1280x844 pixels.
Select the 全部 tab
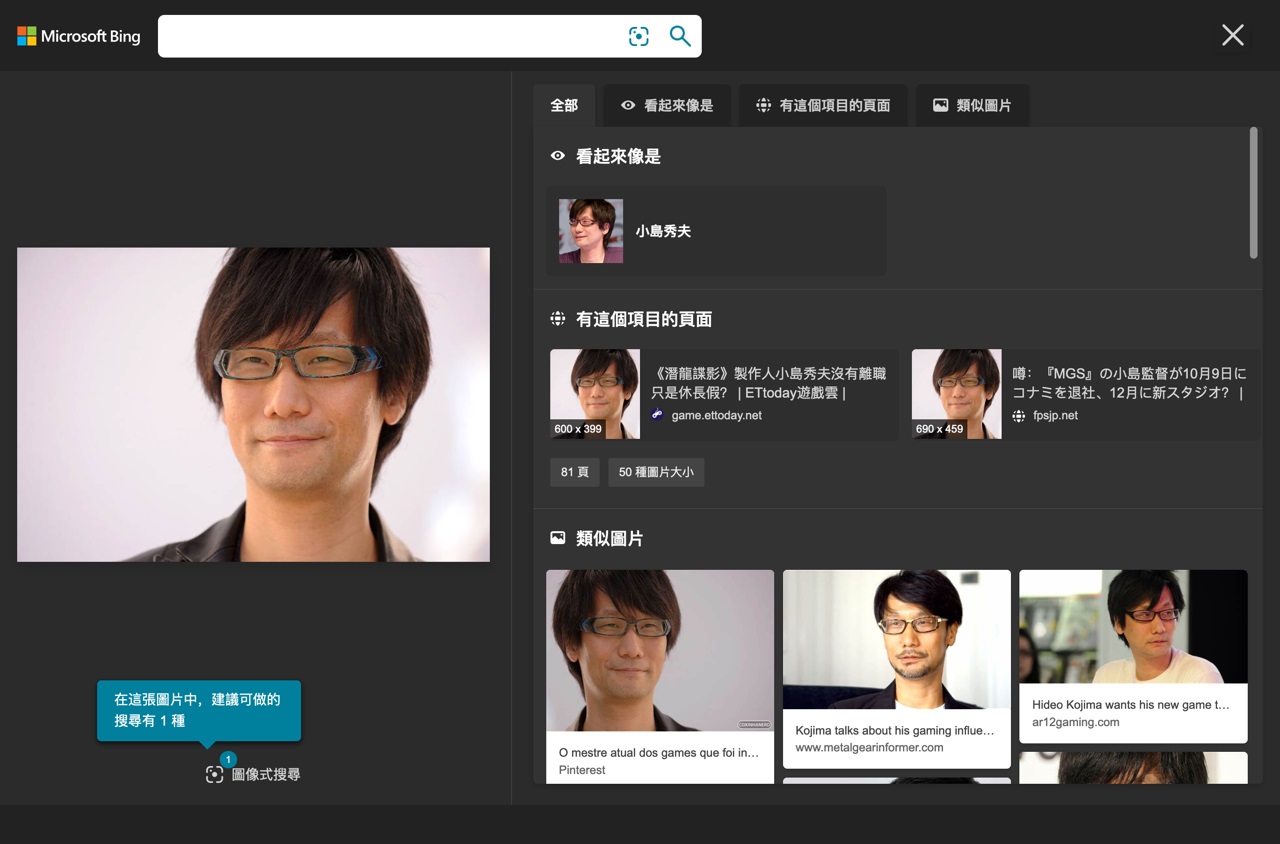click(x=564, y=105)
